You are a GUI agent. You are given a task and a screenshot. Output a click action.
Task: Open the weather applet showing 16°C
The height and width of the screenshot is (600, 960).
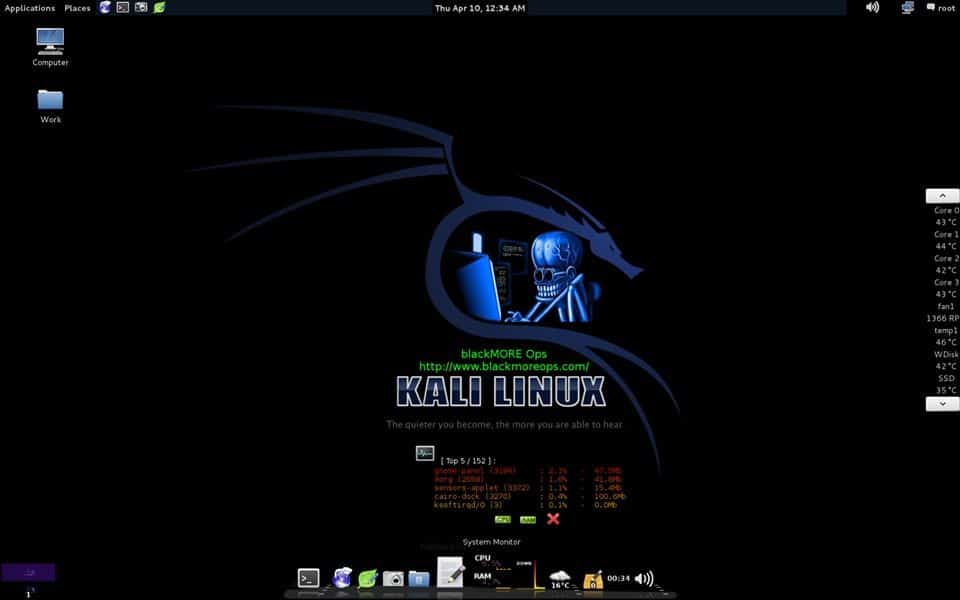(x=560, y=579)
